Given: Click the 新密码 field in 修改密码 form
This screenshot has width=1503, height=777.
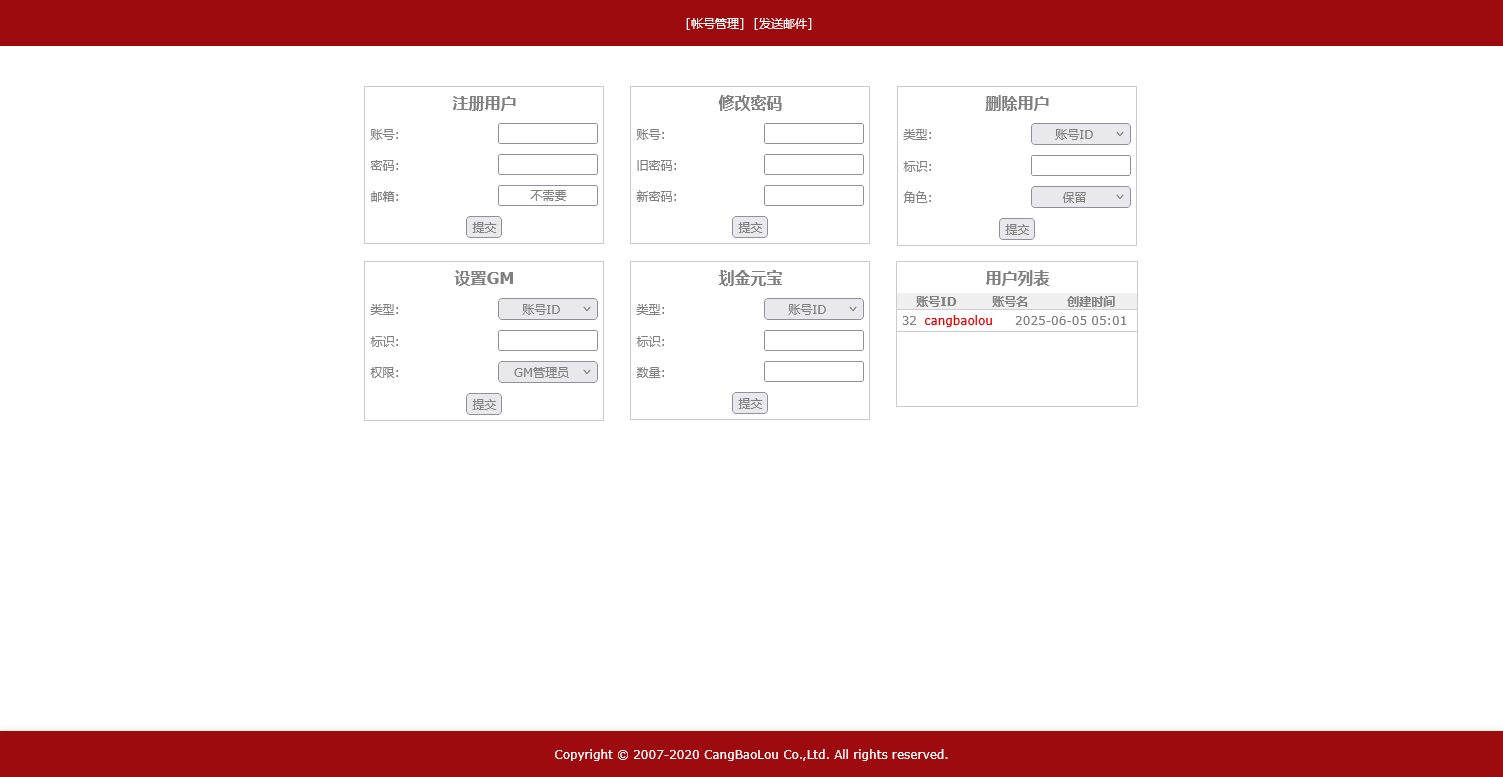Looking at the screenshot, I should (x=813, y=195).
